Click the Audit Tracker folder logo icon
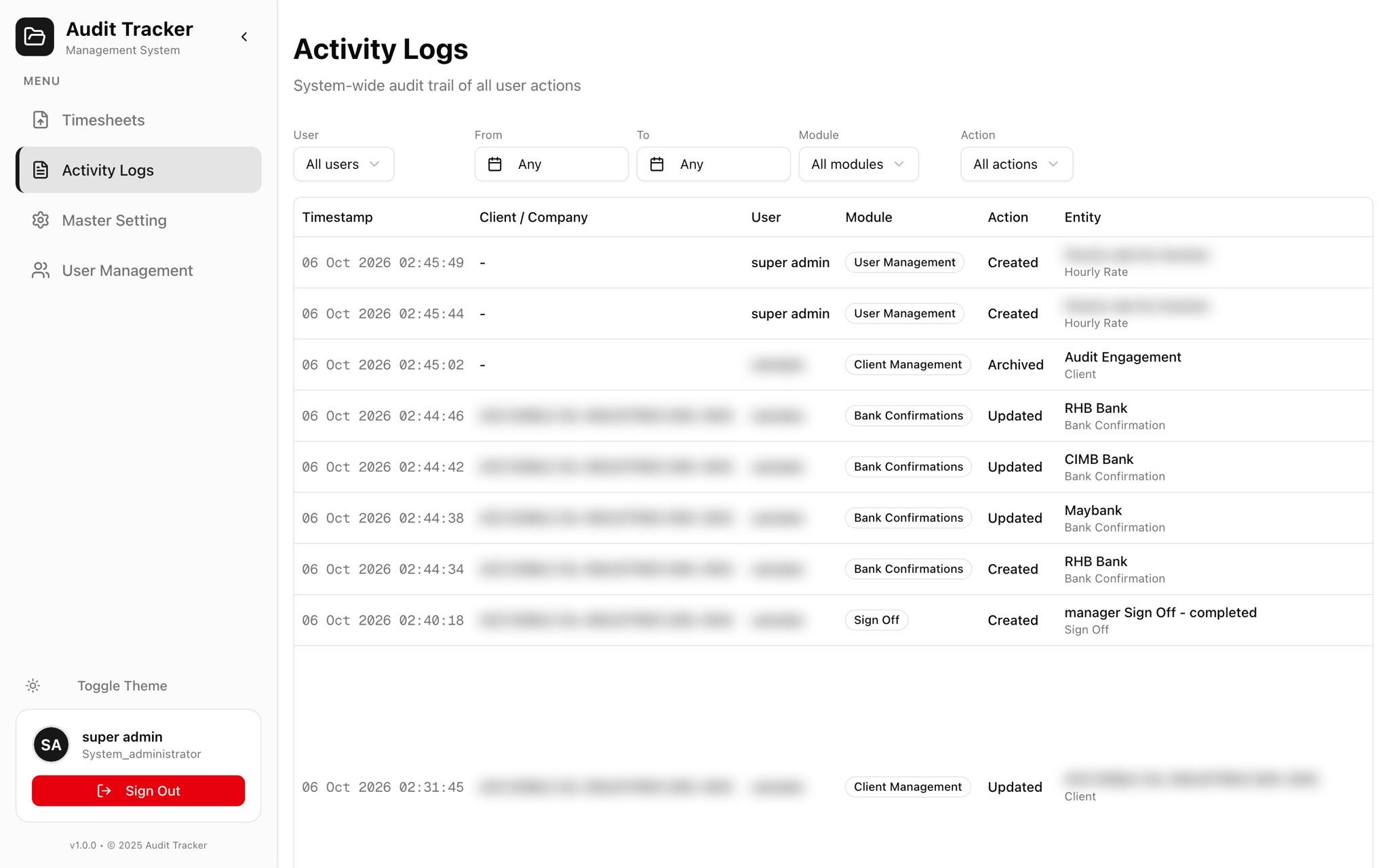 (35, 37)
